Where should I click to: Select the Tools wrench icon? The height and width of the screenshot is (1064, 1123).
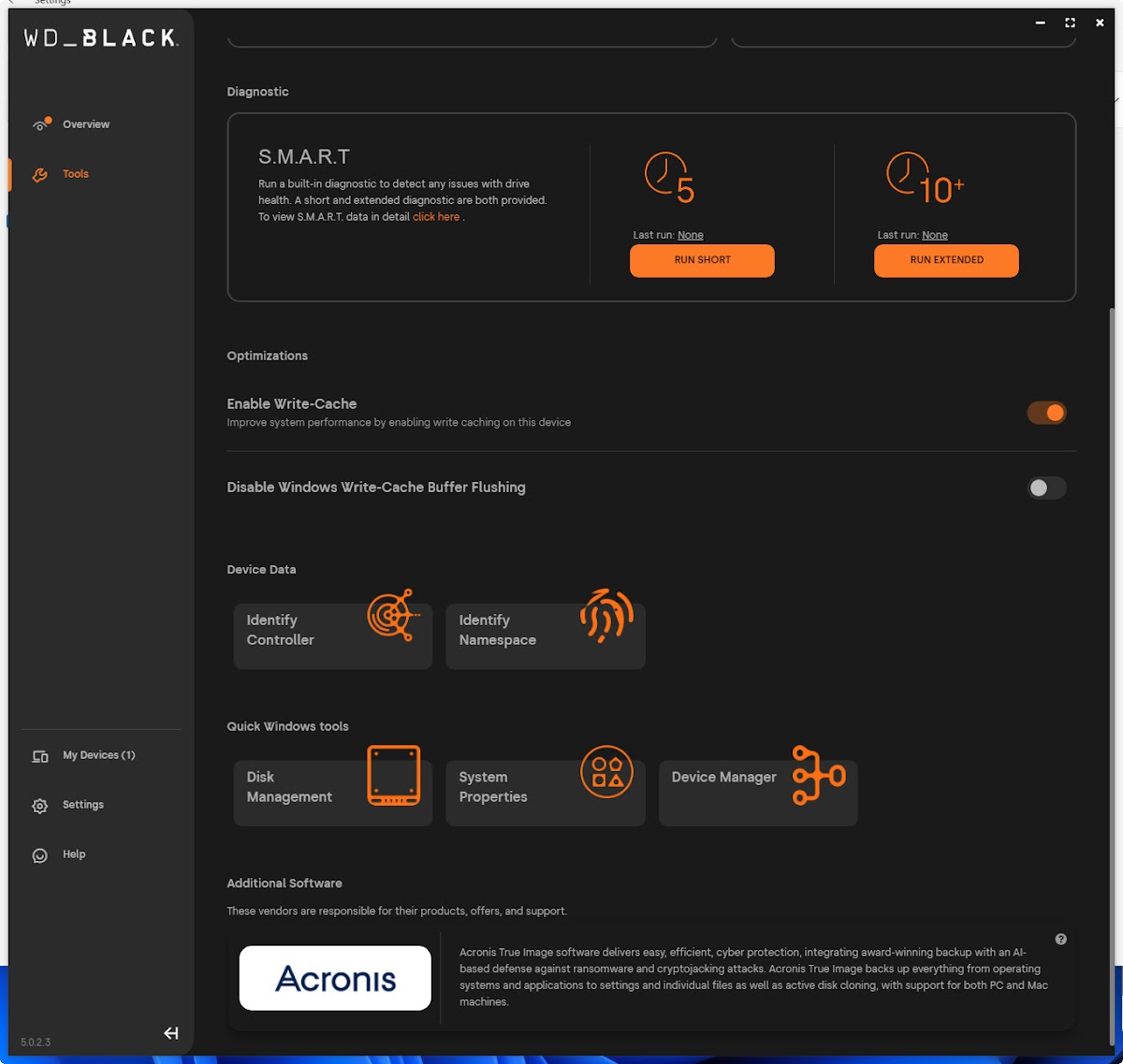[39, 174]
